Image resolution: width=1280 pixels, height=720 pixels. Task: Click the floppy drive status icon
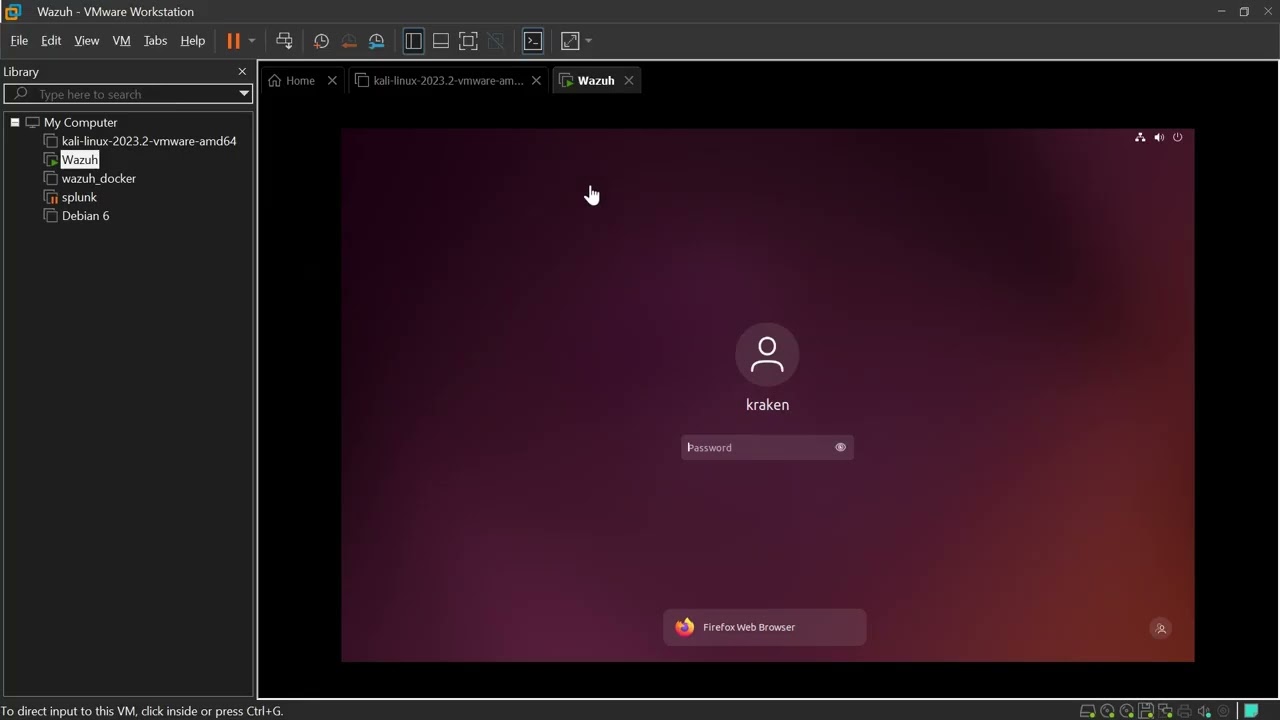(x=1146, y=711)
